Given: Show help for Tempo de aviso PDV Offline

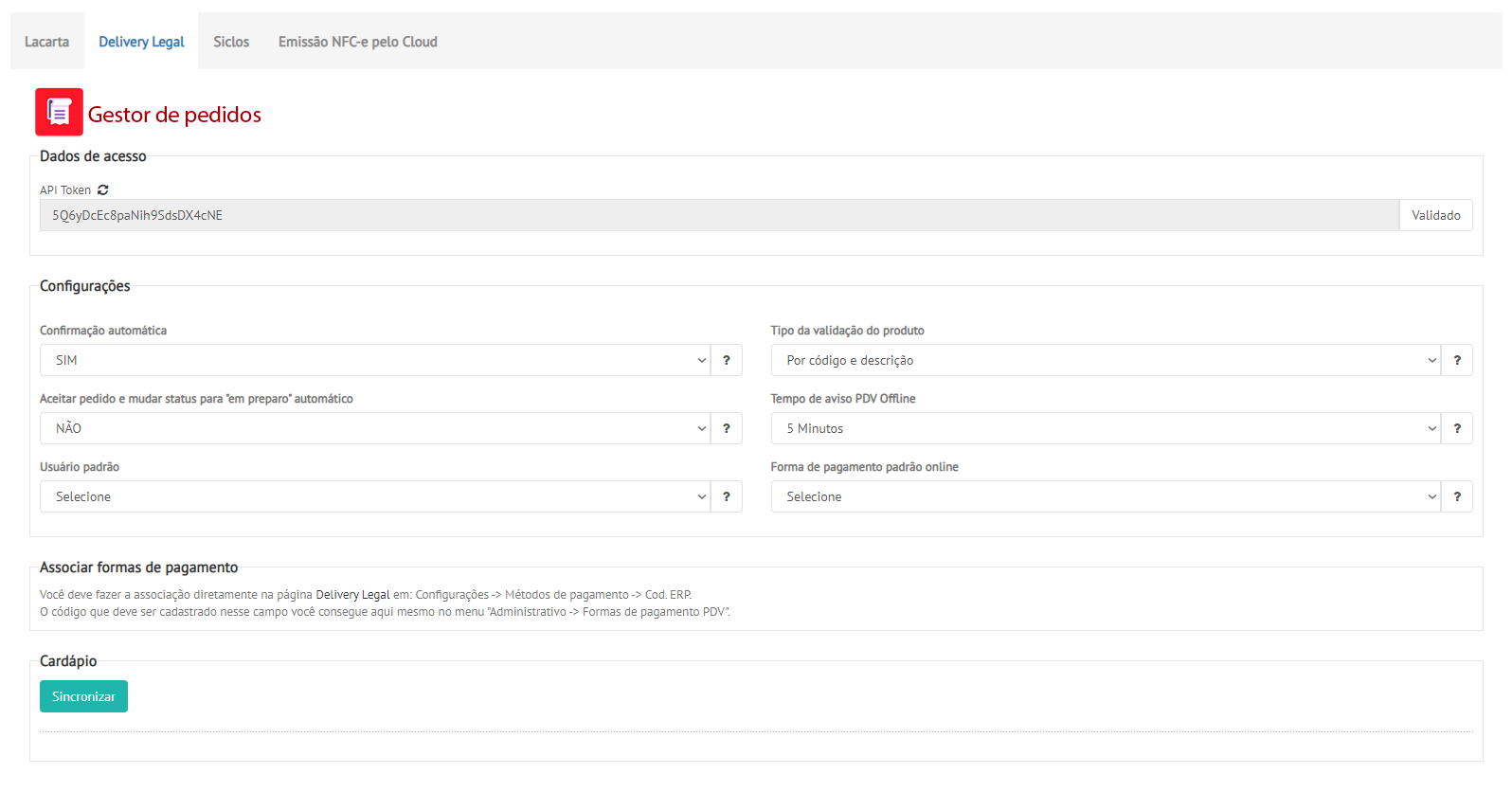Looking at the screenshot, I should [x=1457, y=428].
